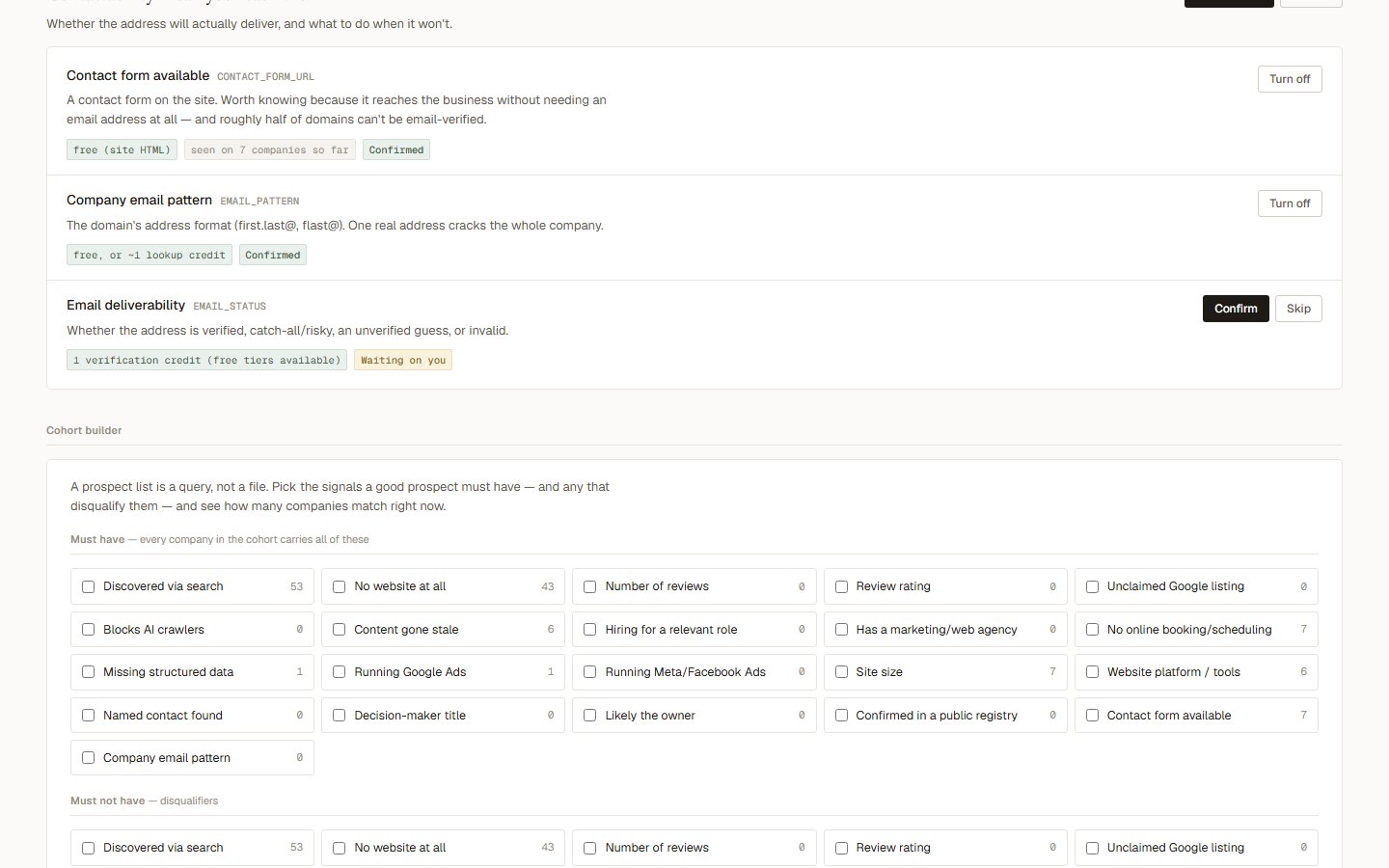
Task: Confirm the Email deliverability signal
Action: pos(1236,309)
